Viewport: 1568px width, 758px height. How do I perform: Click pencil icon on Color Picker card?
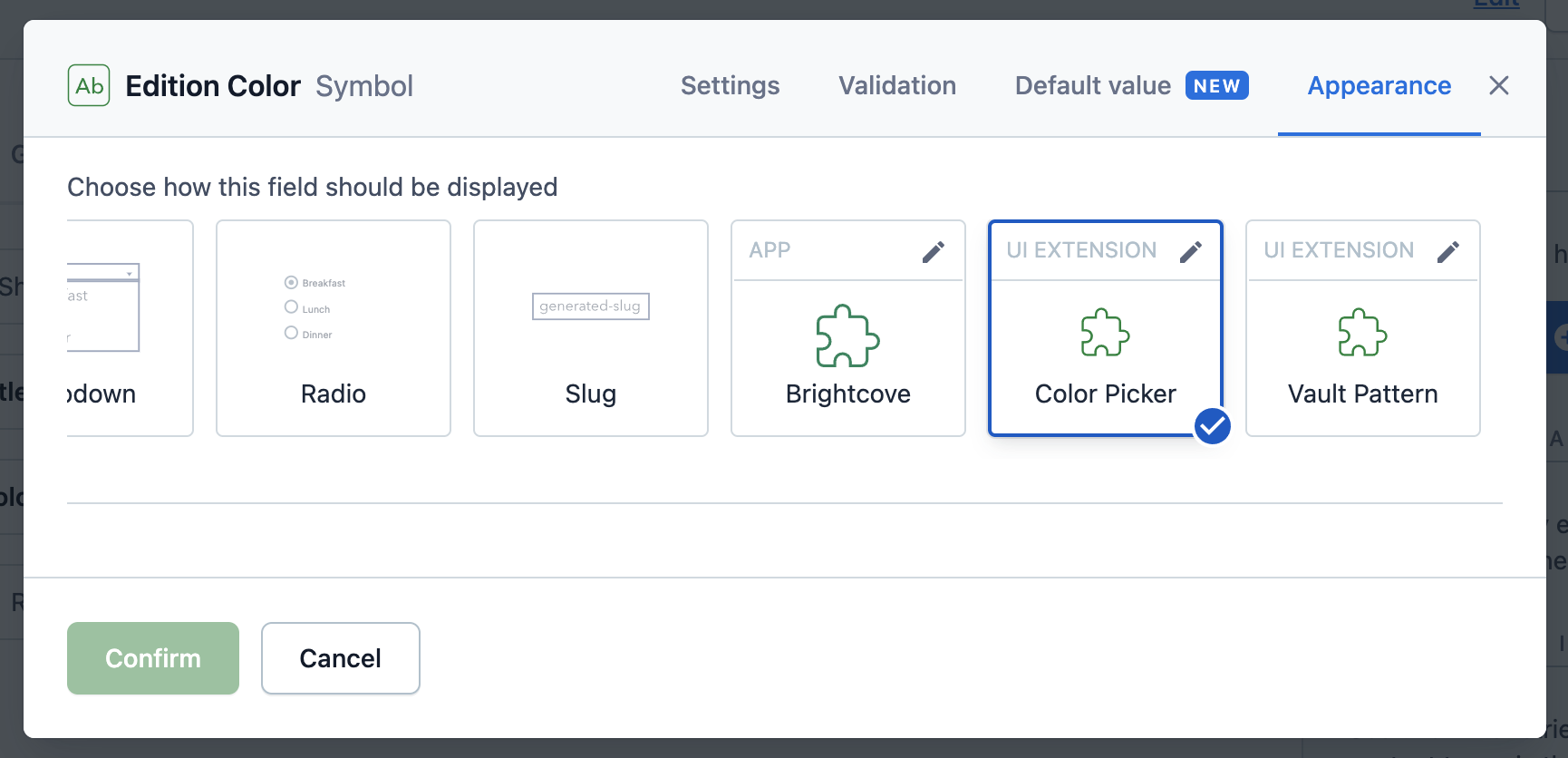pos(1191,251)
